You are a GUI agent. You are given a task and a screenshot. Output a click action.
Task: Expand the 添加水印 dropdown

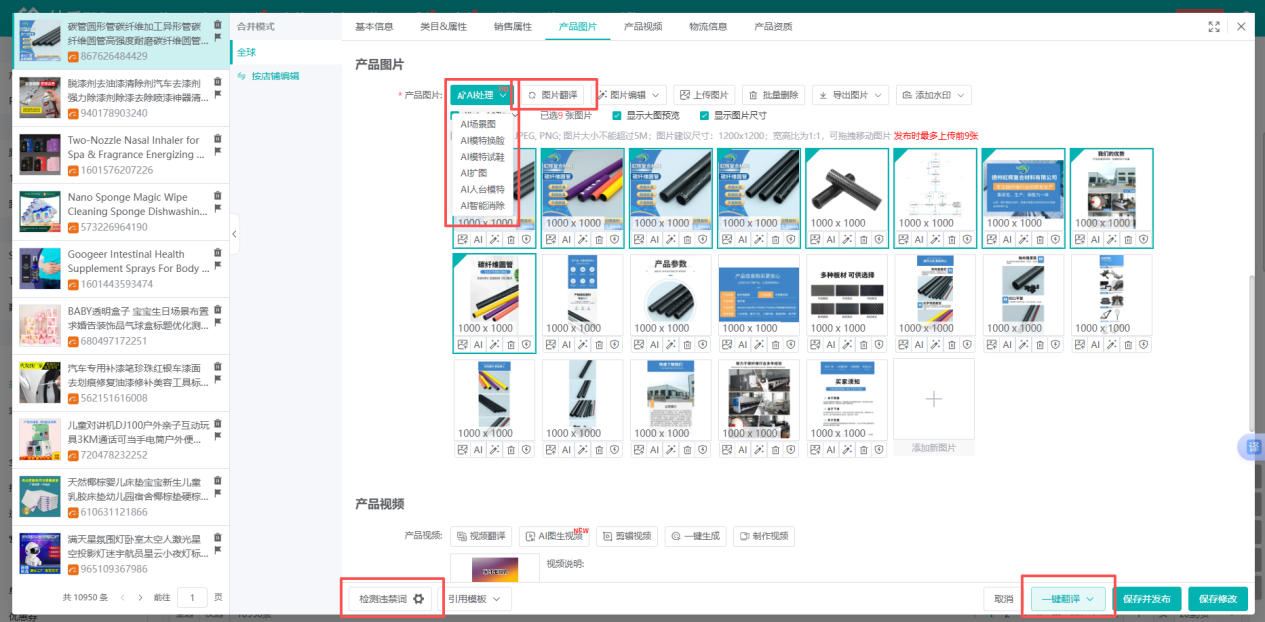(x=934, y=95)
